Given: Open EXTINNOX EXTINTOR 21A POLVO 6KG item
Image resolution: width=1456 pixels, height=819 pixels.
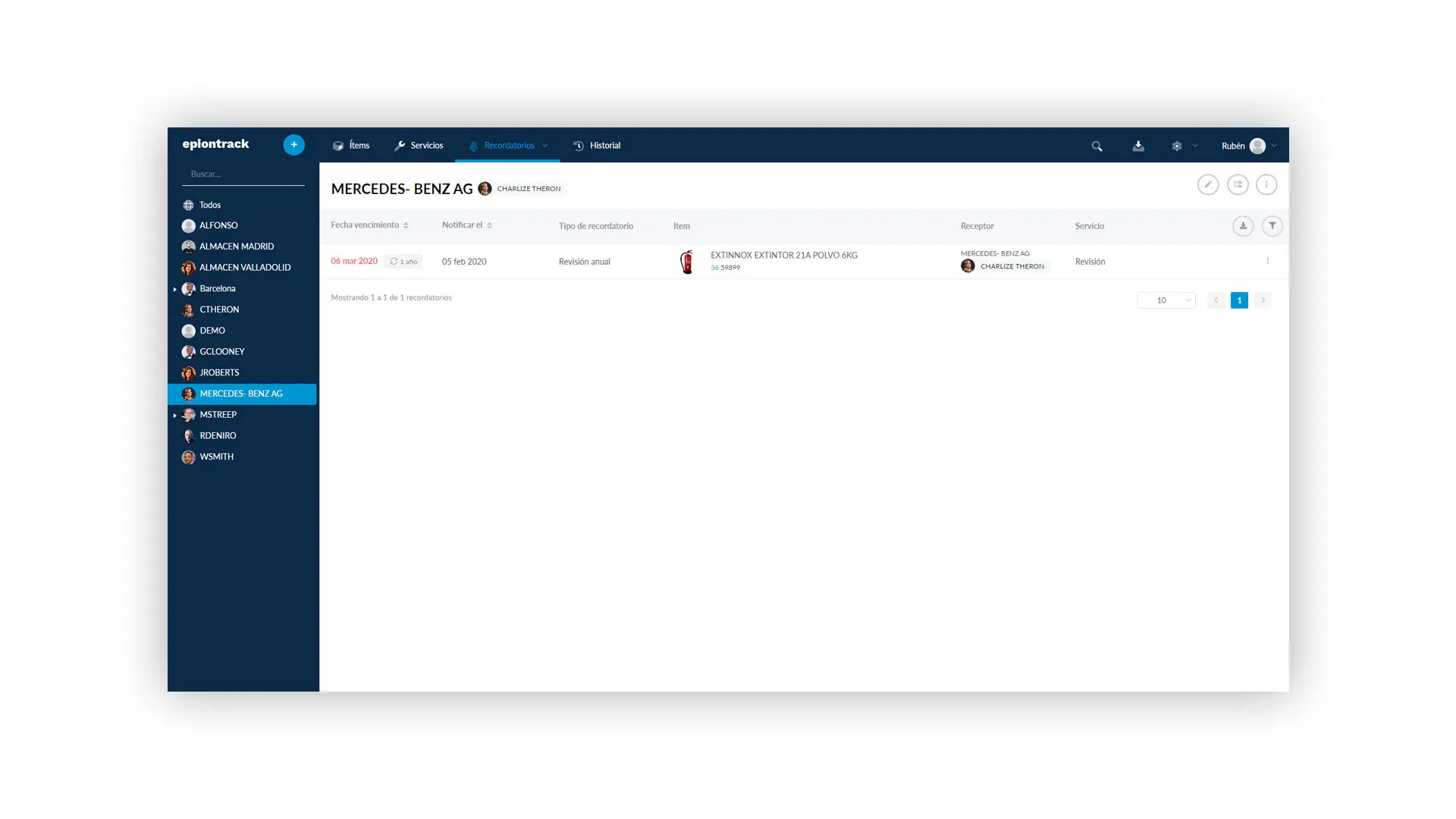Looking at the screenshot, I should click(x=784, y=255).
